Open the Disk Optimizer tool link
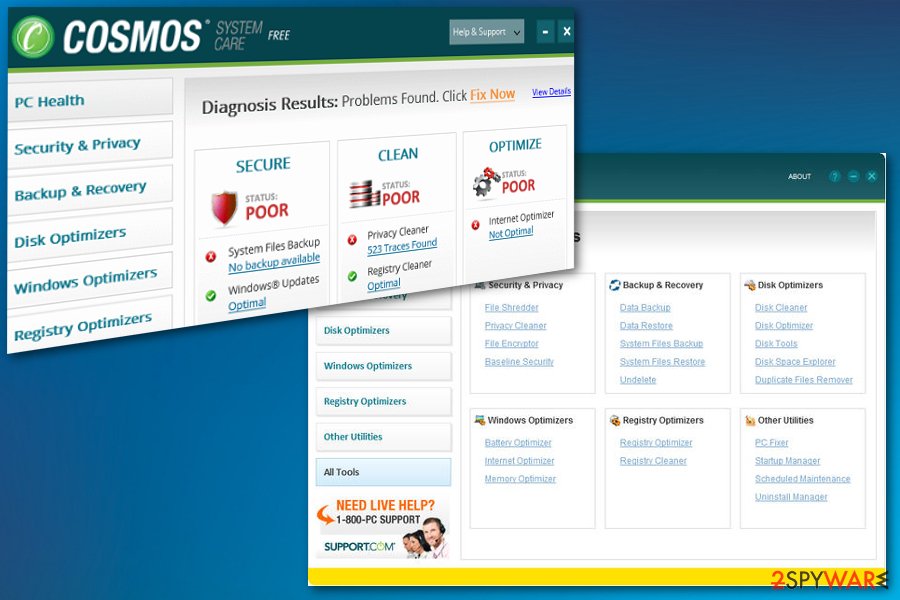 tap(784, 326)
